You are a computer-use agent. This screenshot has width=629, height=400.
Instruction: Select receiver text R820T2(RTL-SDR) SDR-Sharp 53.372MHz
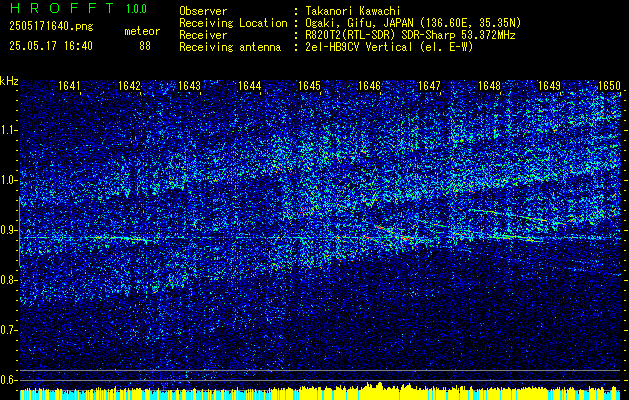[410, 35]
